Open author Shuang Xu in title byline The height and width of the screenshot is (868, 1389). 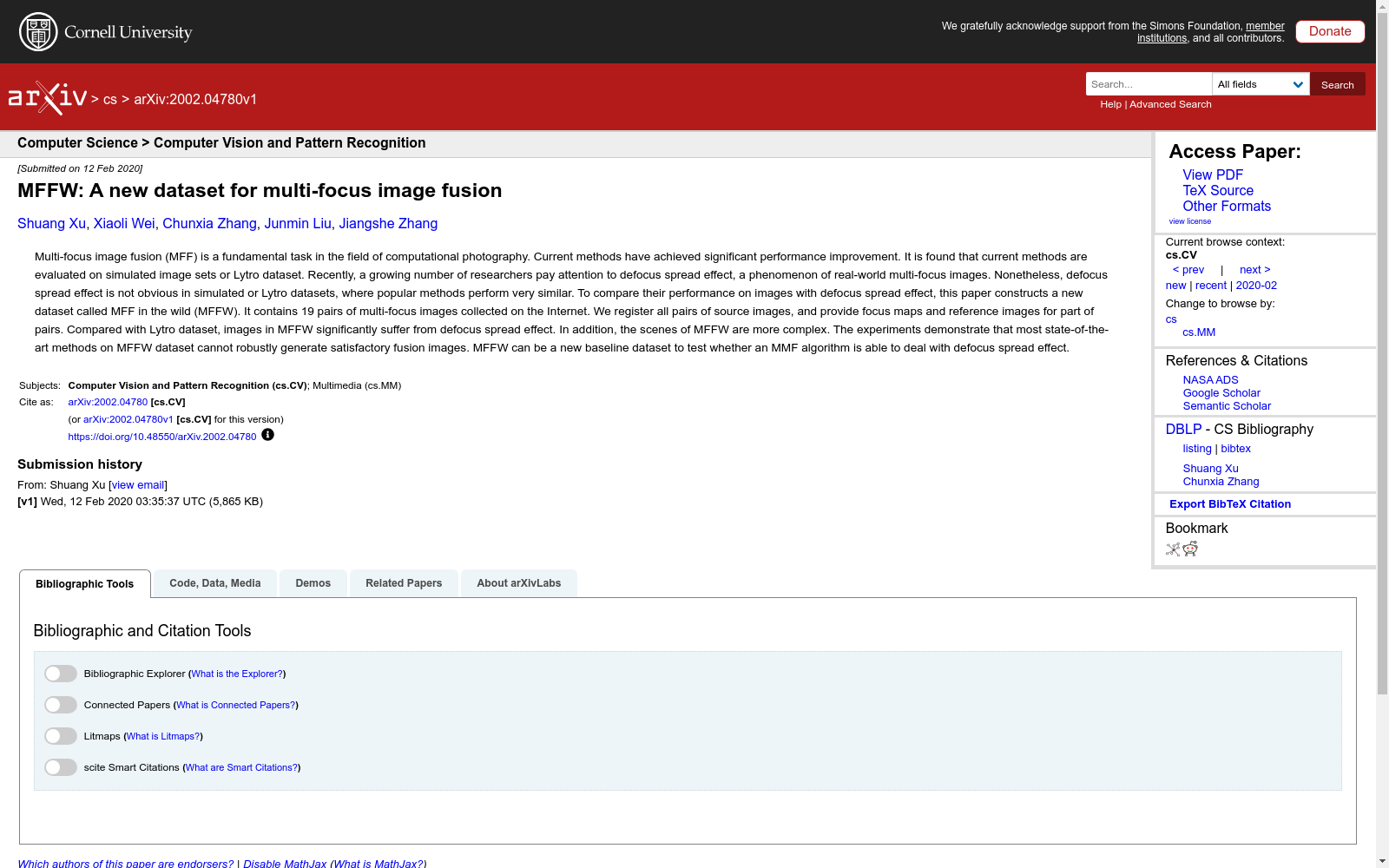(x=51, y=224)
